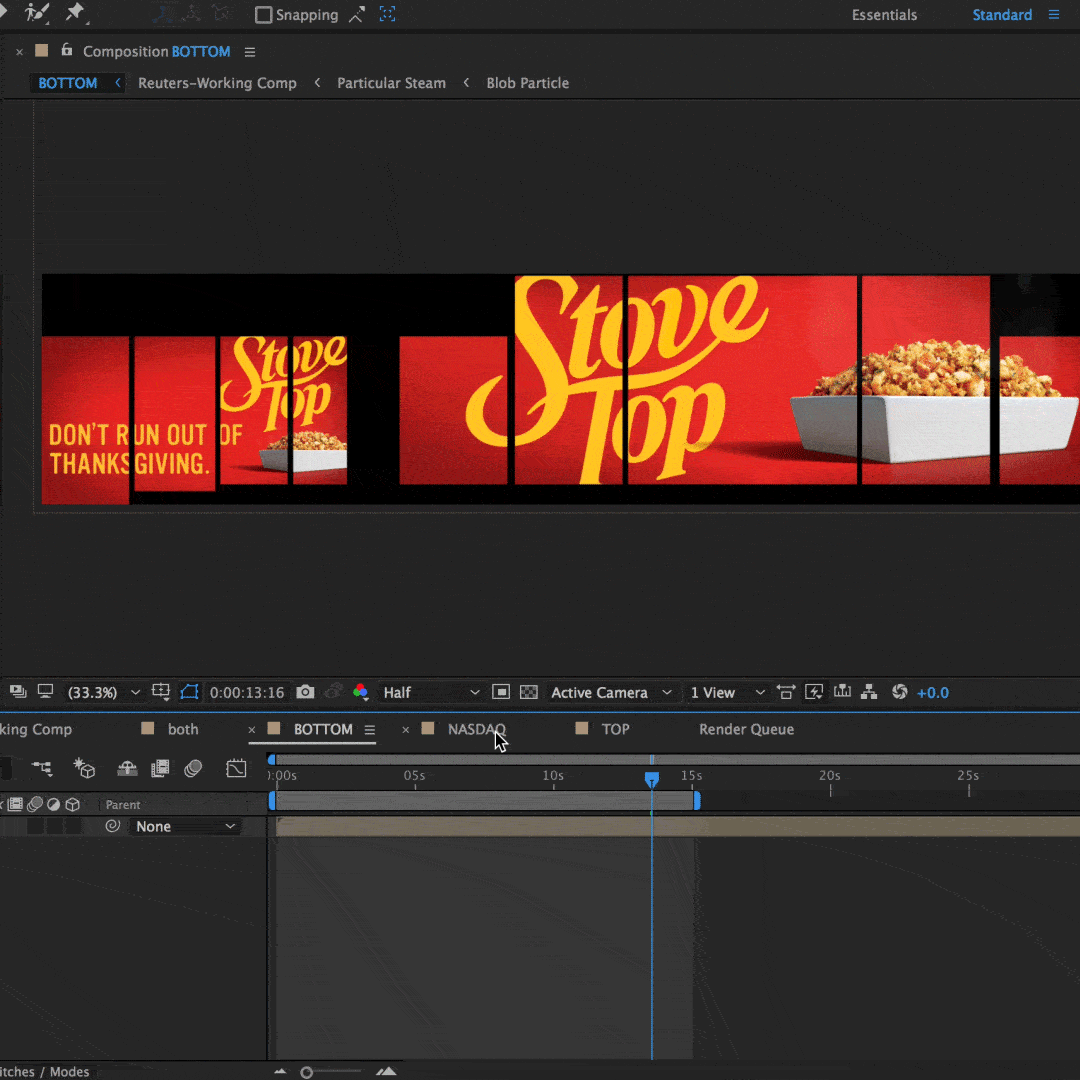
Task: Take a snapshot with camera icon
Action: click(305, 692)
